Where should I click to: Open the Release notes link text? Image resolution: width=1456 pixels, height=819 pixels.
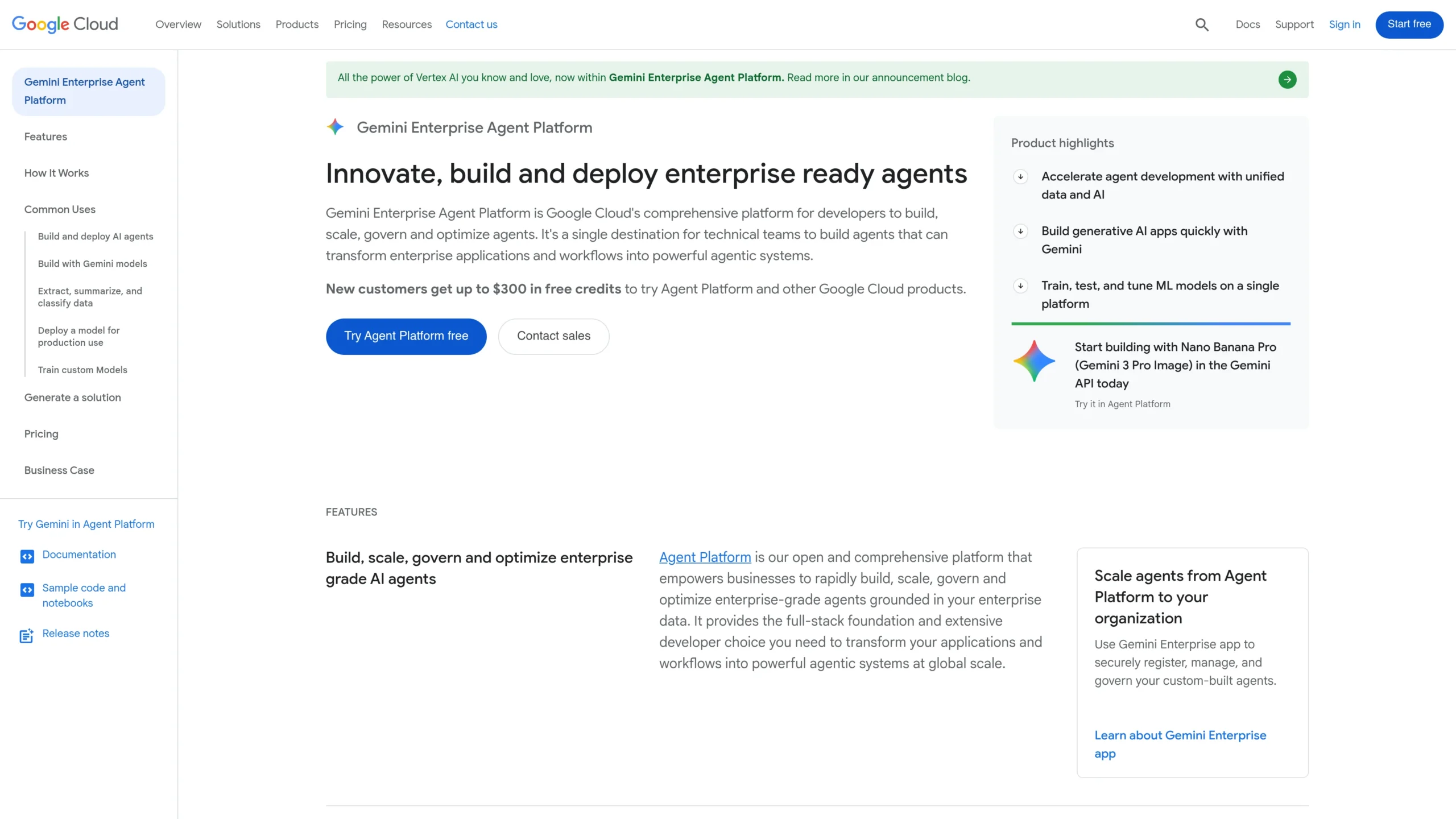[x=76, y=634]
